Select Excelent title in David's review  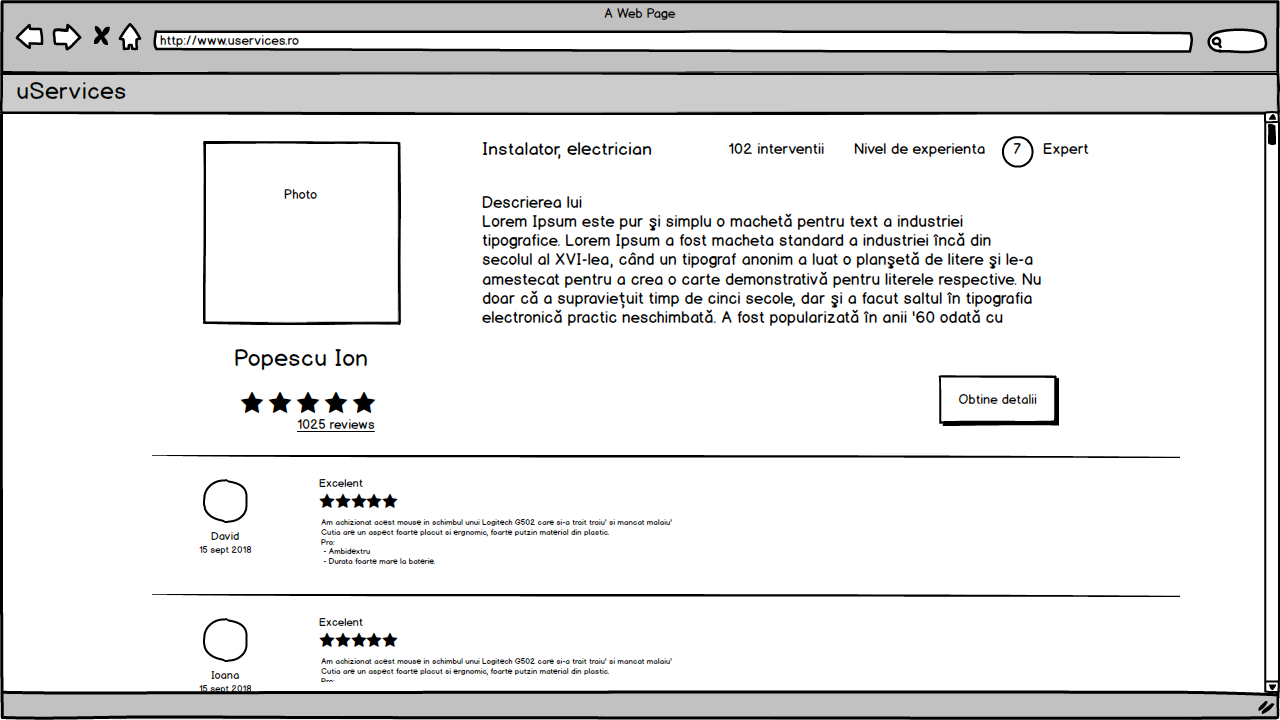click(341, 484)
